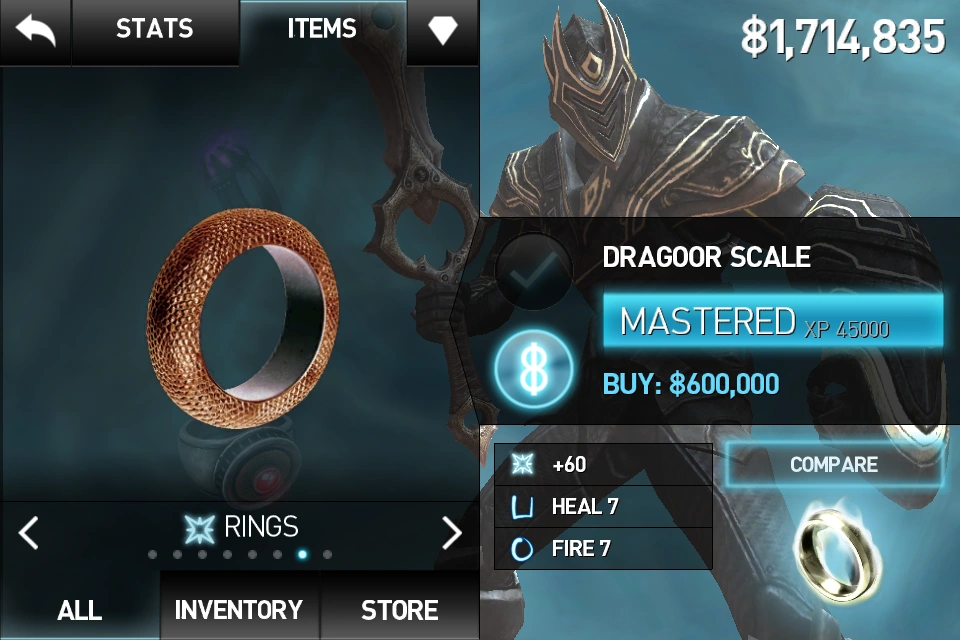The width and height of the screenshot is (960, 640).
Task: Filter by STORE items
Action: 400,609
